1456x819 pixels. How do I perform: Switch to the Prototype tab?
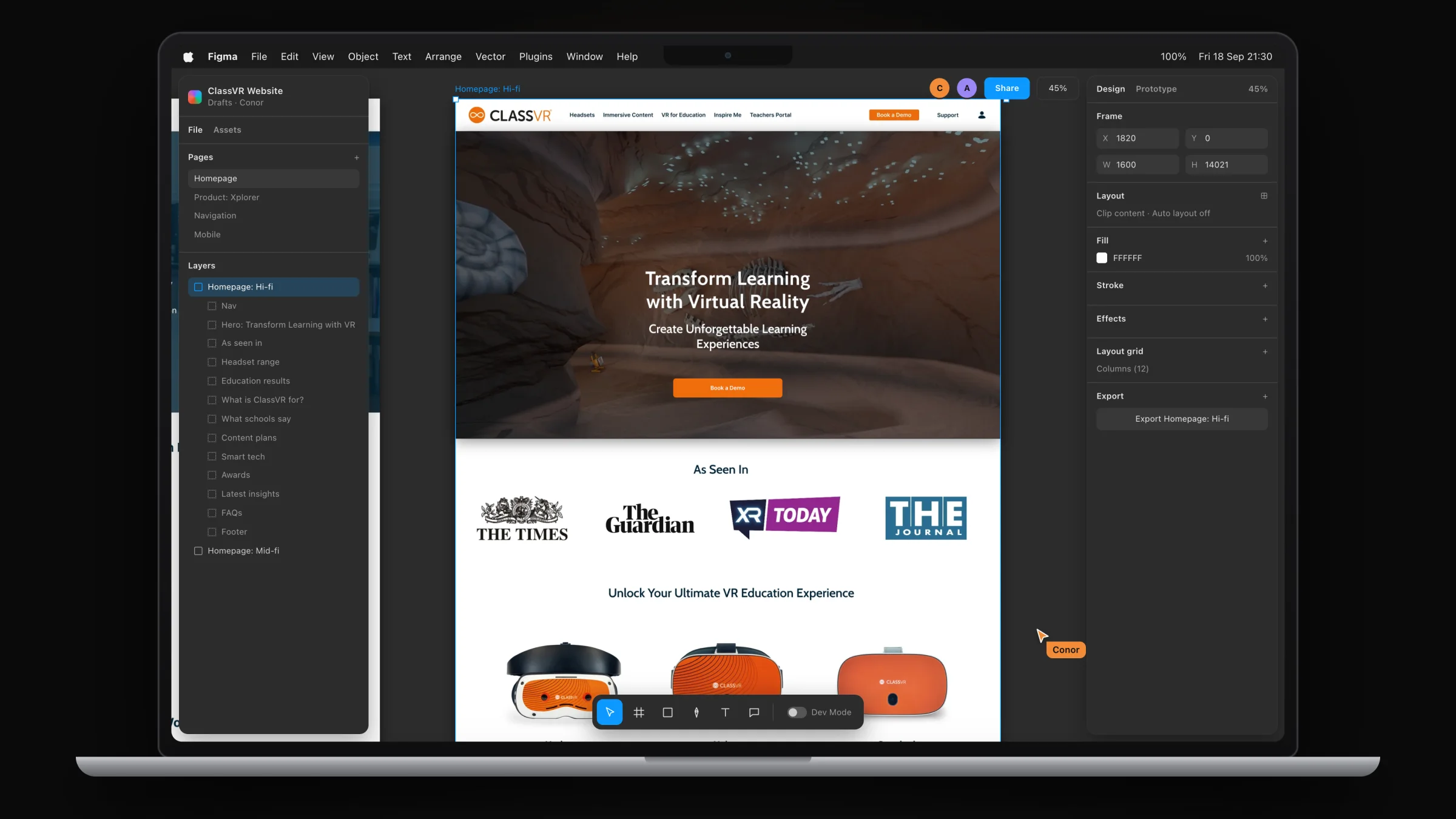1156,89
